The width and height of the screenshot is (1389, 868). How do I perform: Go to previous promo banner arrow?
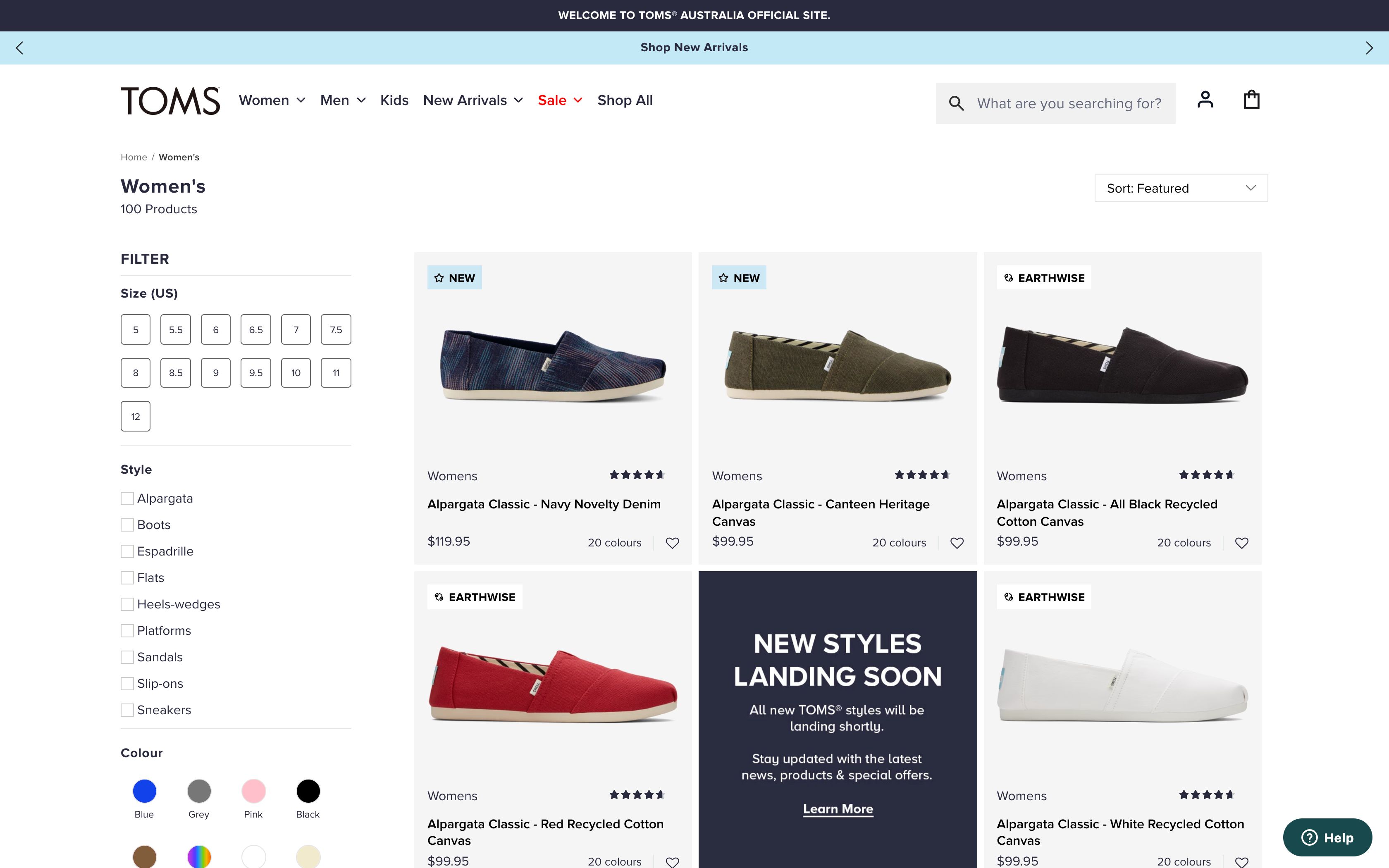[20, 48]
